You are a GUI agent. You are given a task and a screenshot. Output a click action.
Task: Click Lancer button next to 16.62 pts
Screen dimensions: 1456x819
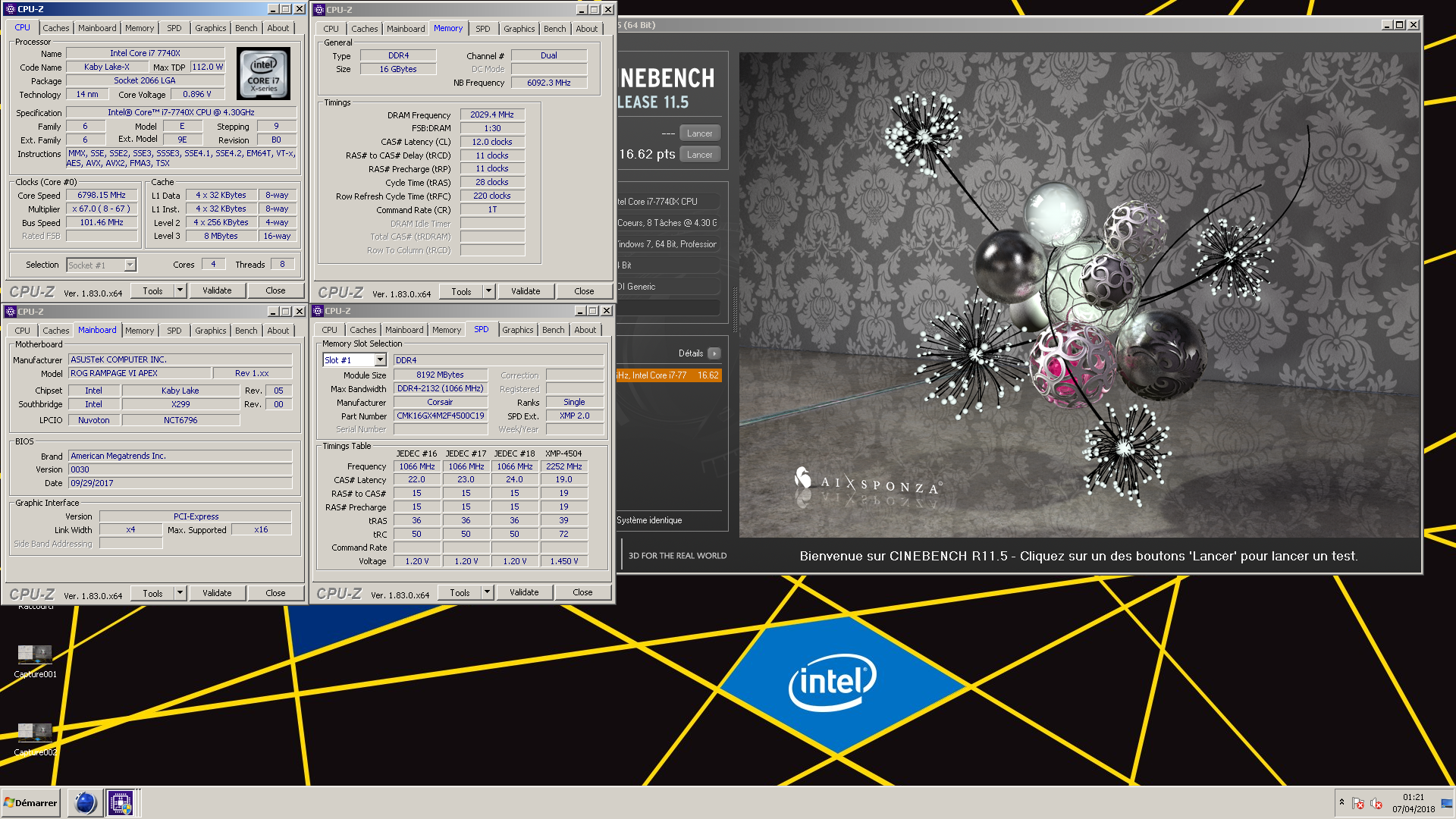tap(699, 155)
